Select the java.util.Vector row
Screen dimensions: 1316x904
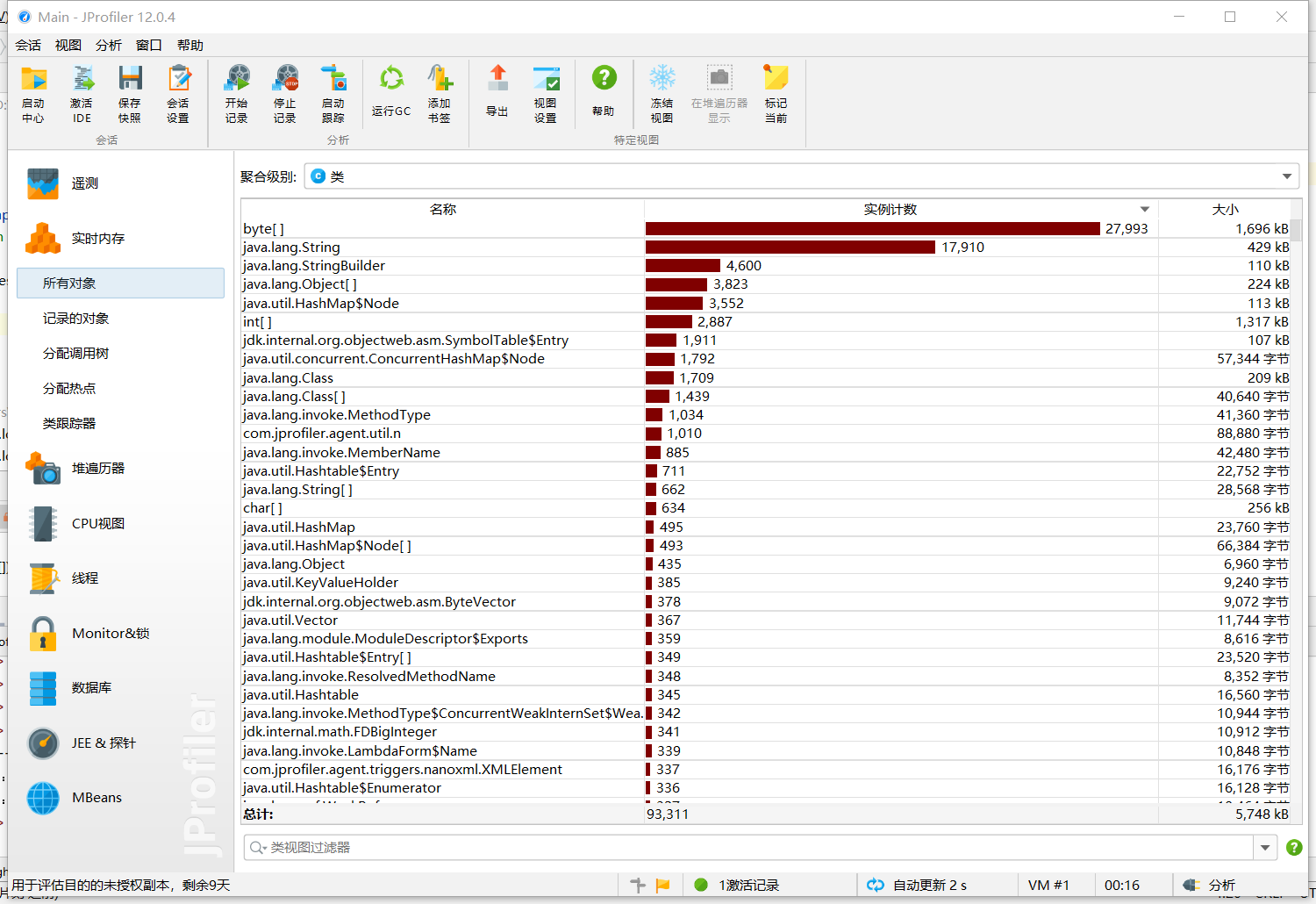point(766,620)
